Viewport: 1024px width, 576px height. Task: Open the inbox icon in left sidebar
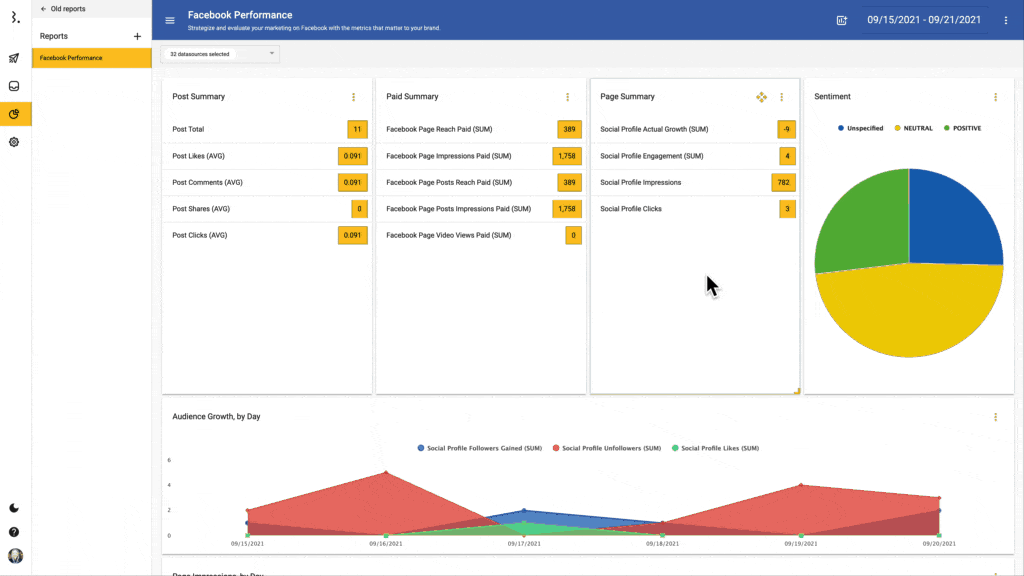point(14,87)
